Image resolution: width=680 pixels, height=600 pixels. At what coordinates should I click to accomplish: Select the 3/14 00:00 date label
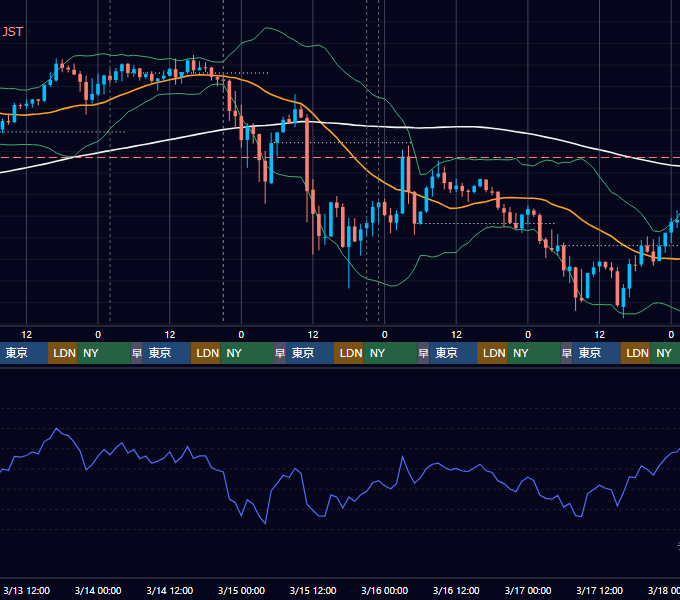pyautogui.click(x=98, y=590)
